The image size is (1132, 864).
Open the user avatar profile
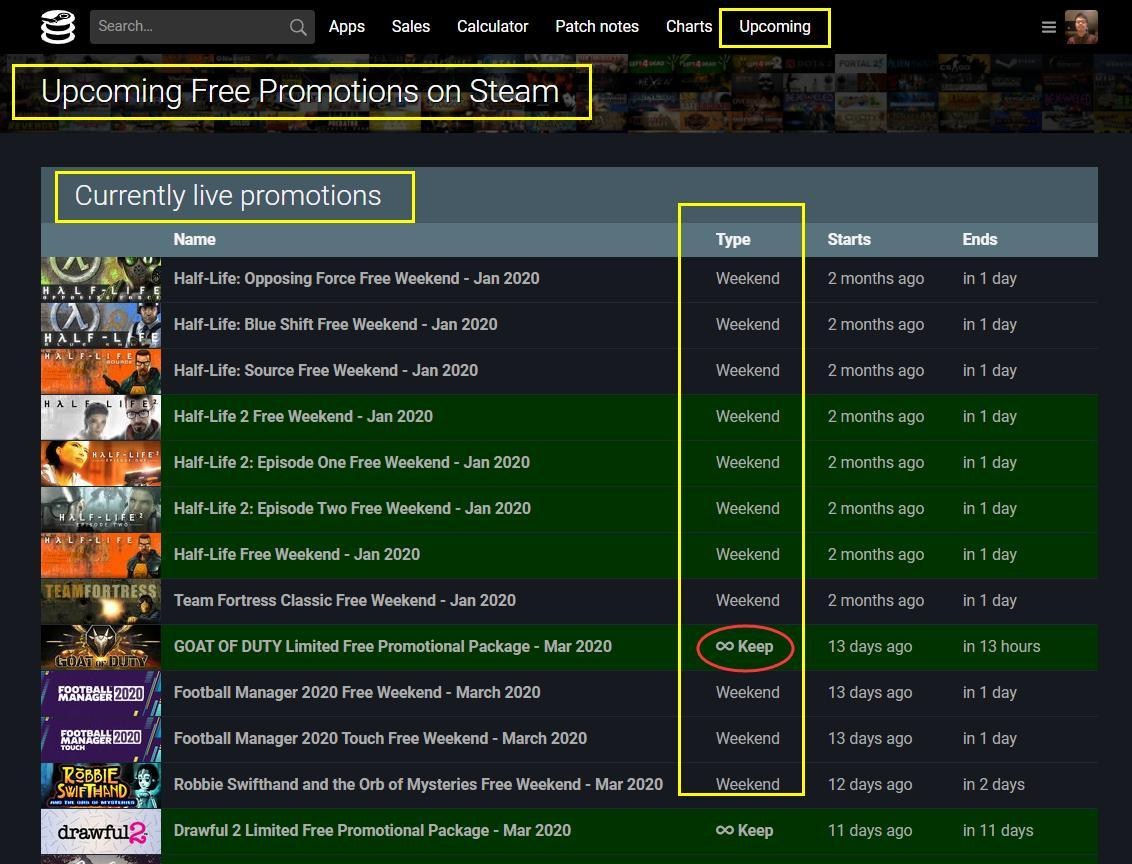tap(1081, 27)
